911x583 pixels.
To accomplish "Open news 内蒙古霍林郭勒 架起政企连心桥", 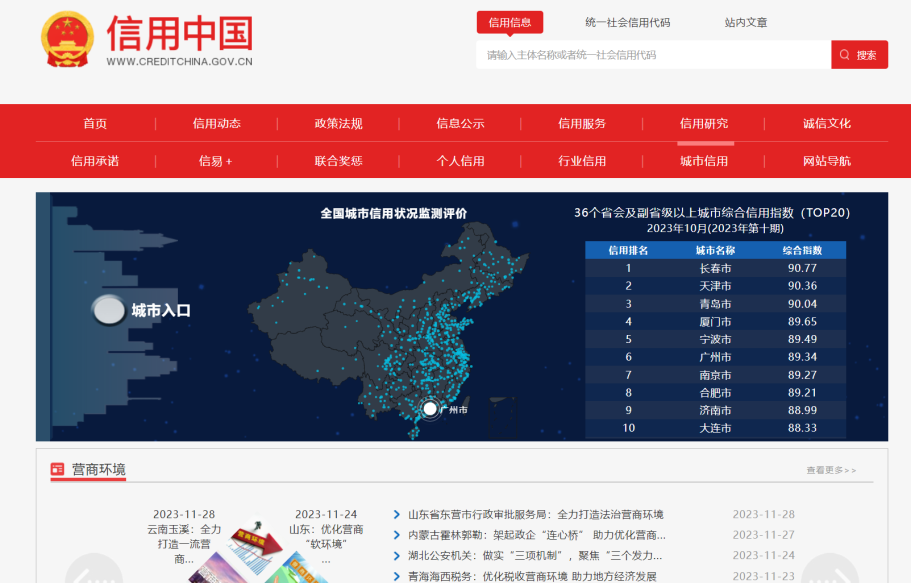I will pyautogui.click(x=537, y=535).
